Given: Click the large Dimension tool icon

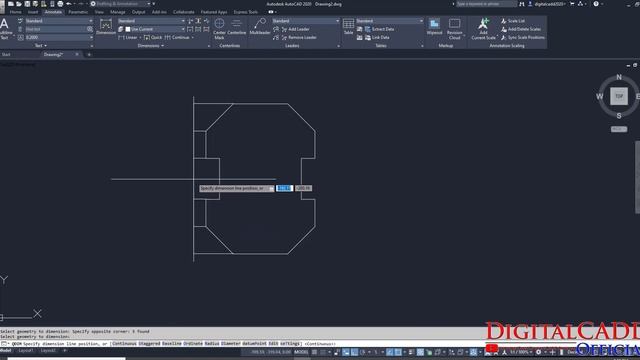Looking at the screenshot, I should [x=106, y=27].
